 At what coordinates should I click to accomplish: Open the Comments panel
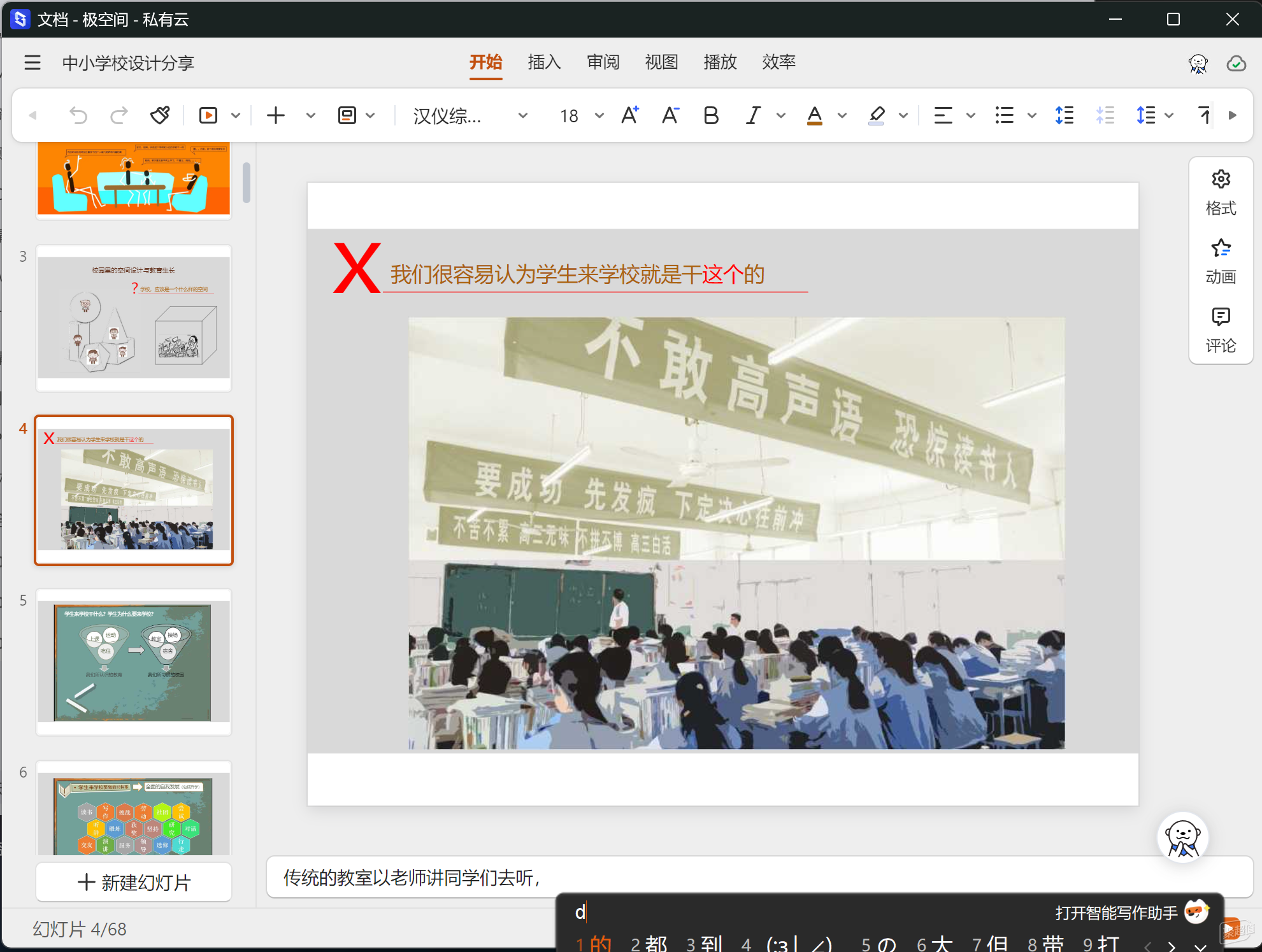coord(1221,330)
